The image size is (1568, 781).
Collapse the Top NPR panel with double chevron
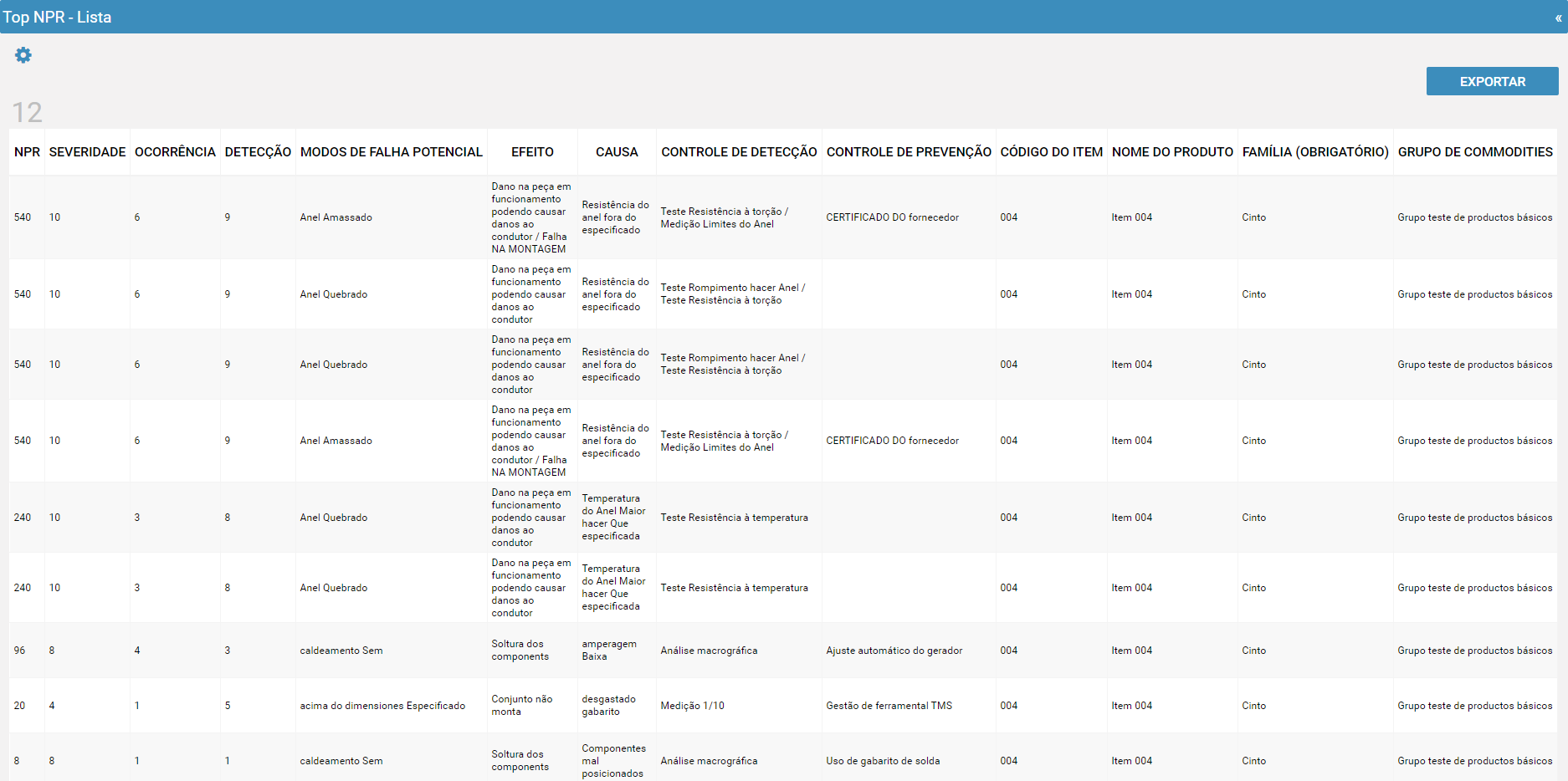coord(1558,18)
